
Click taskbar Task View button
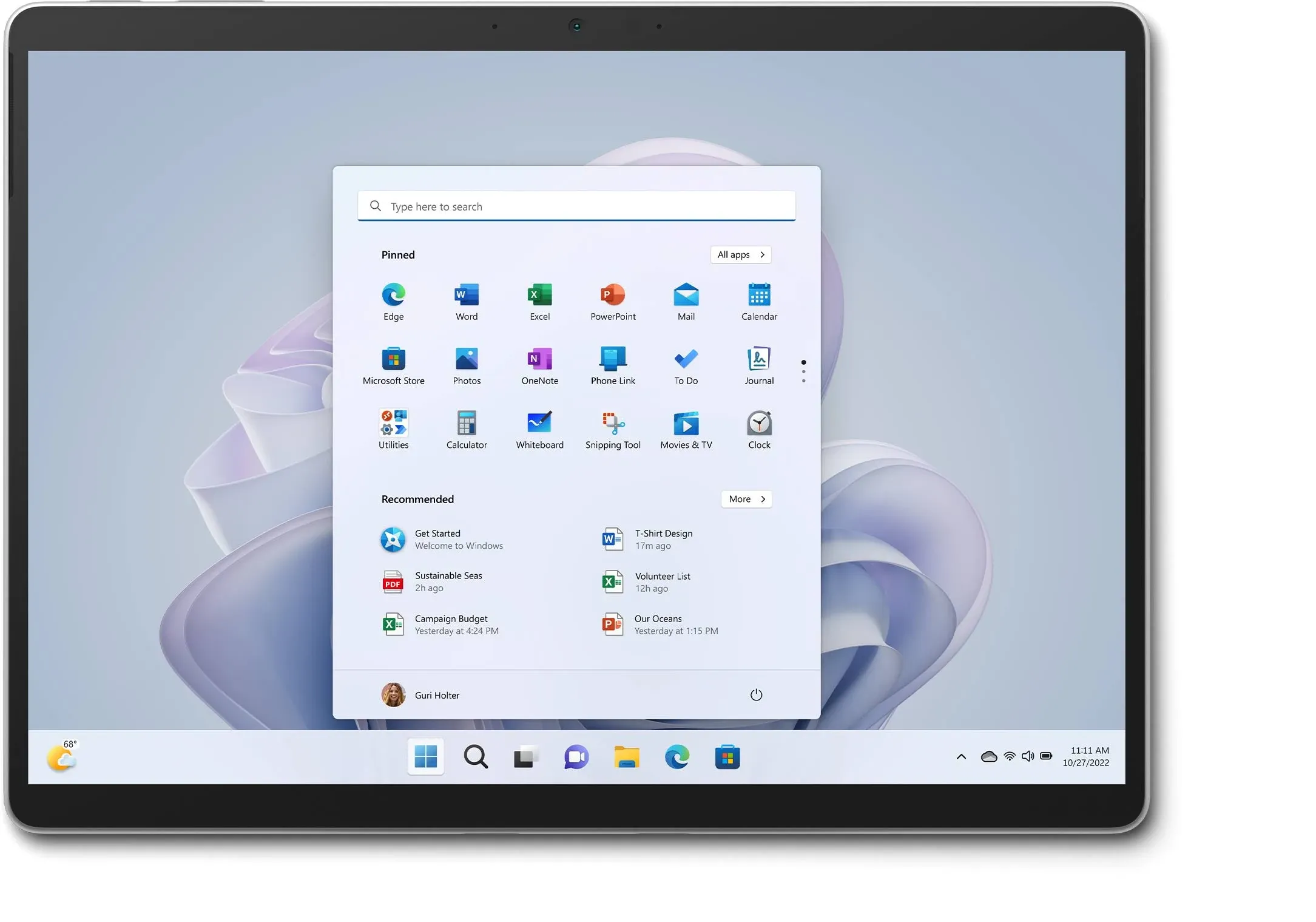[x=526, y=758]
